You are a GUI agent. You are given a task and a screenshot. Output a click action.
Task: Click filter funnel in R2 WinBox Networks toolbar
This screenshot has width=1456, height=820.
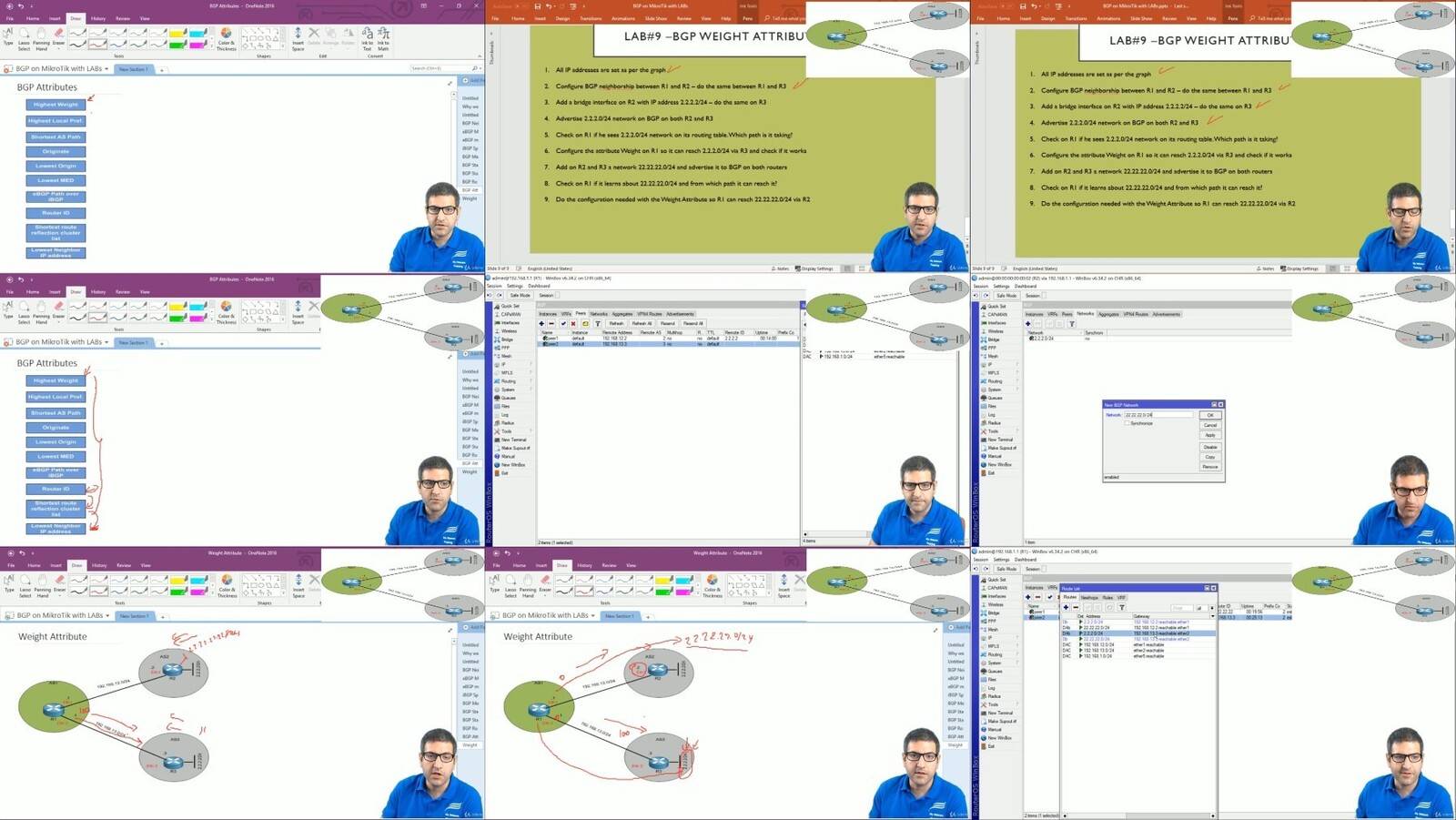pos(1072,323)
